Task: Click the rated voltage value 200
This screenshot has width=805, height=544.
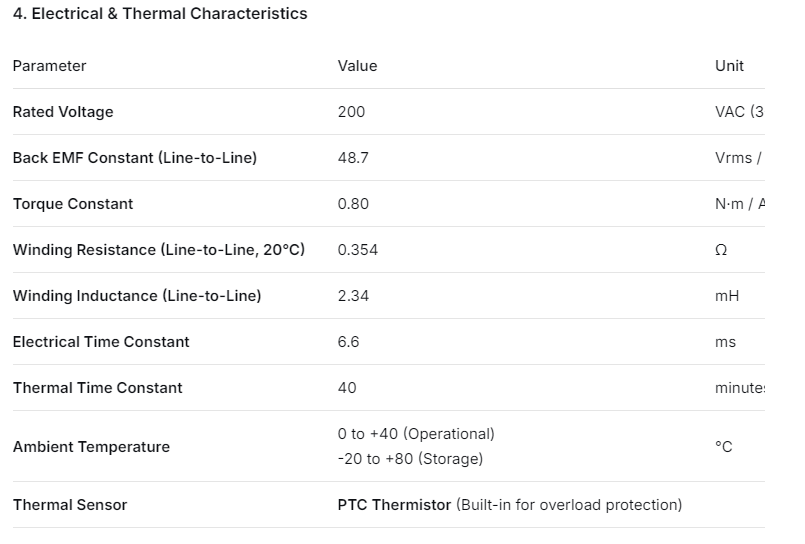Action: 351,112
